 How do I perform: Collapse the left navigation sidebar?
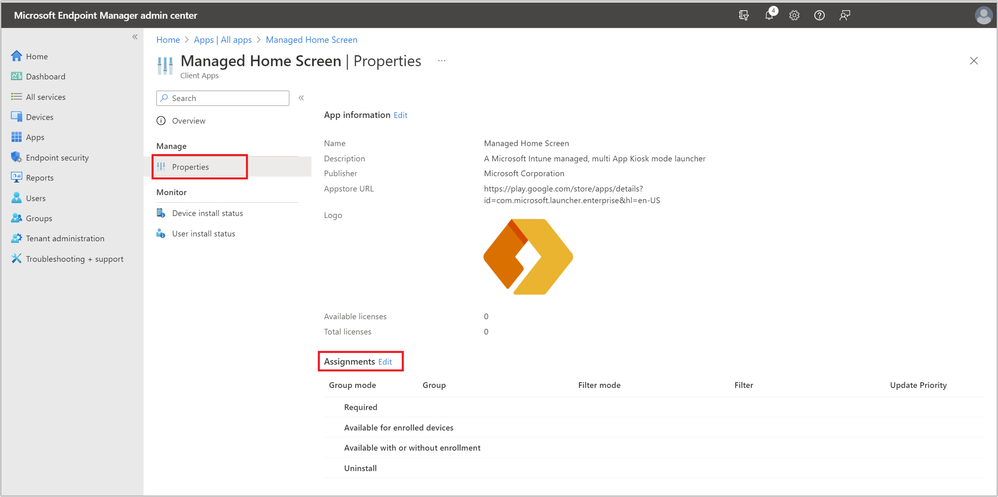(135, 37)
